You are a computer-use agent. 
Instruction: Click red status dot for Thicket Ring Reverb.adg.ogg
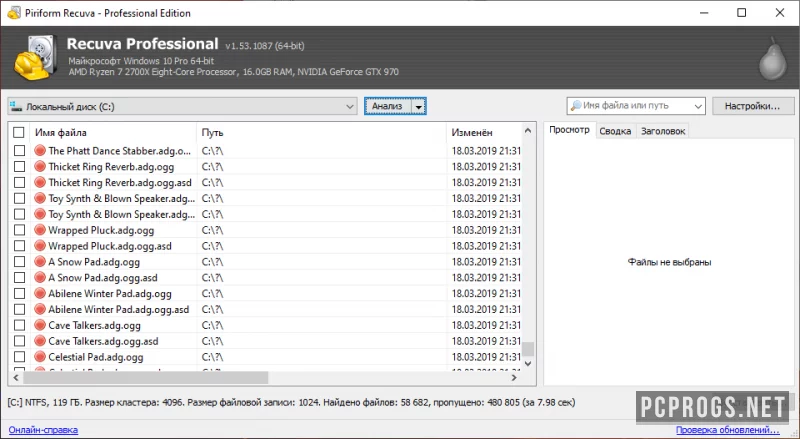pos(40,166)
